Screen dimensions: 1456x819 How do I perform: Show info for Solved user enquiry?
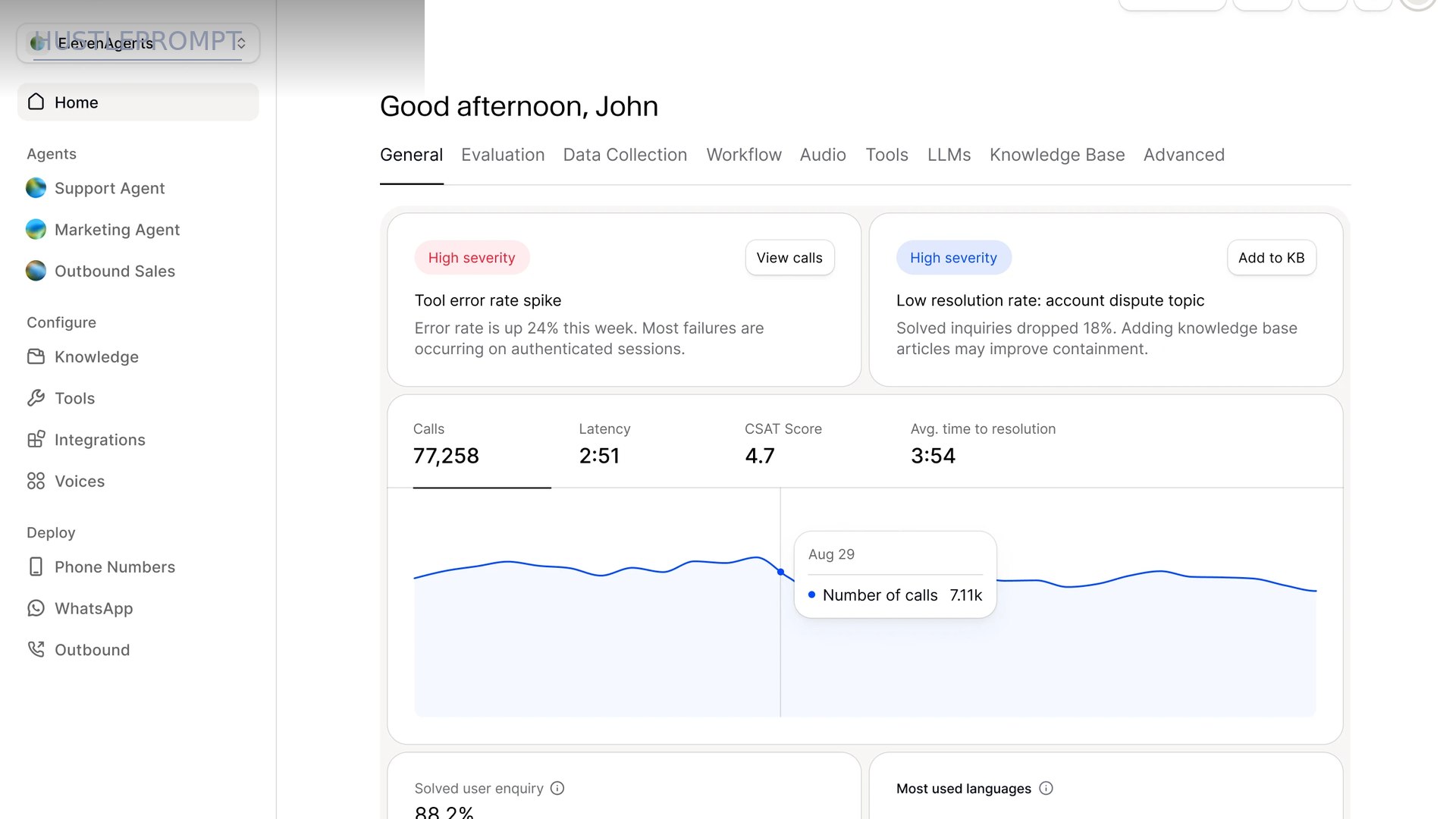pyautogui.click(x=557, y=788)
